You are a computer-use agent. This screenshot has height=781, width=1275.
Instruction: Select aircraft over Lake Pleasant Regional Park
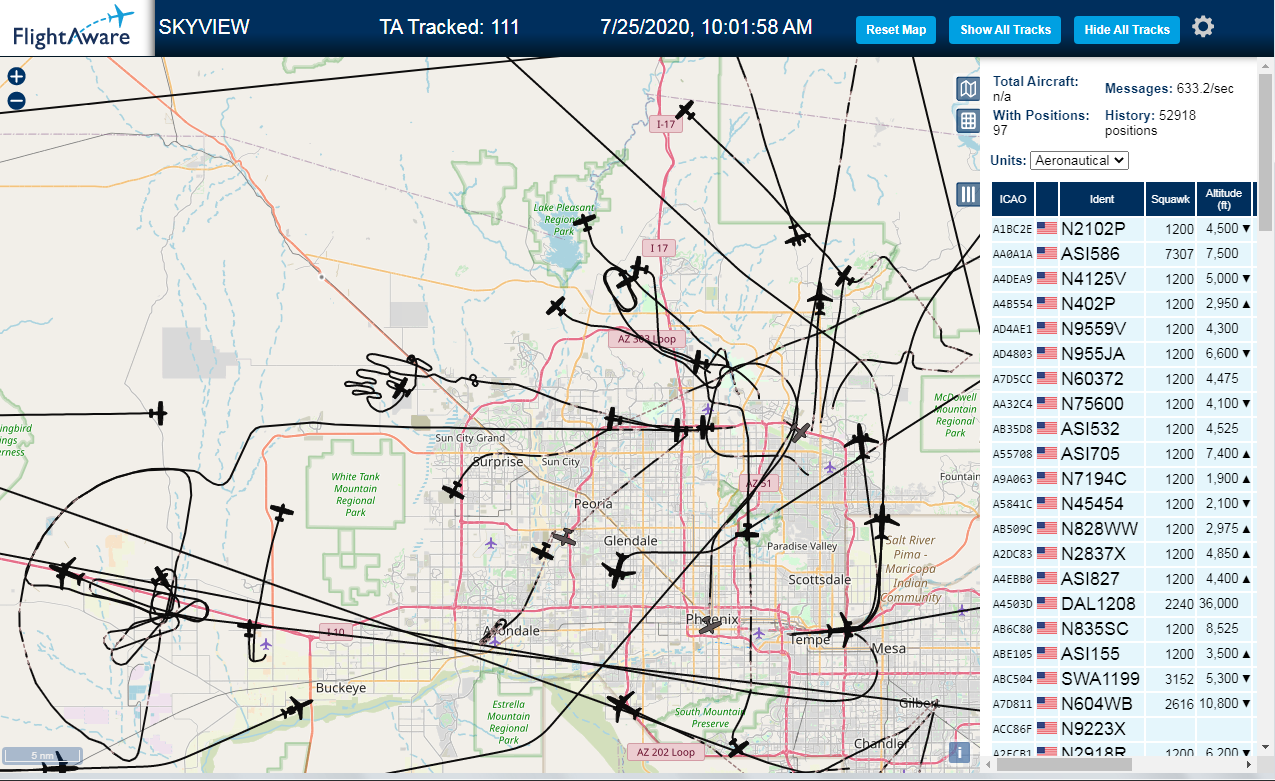(x=585, y=222)
